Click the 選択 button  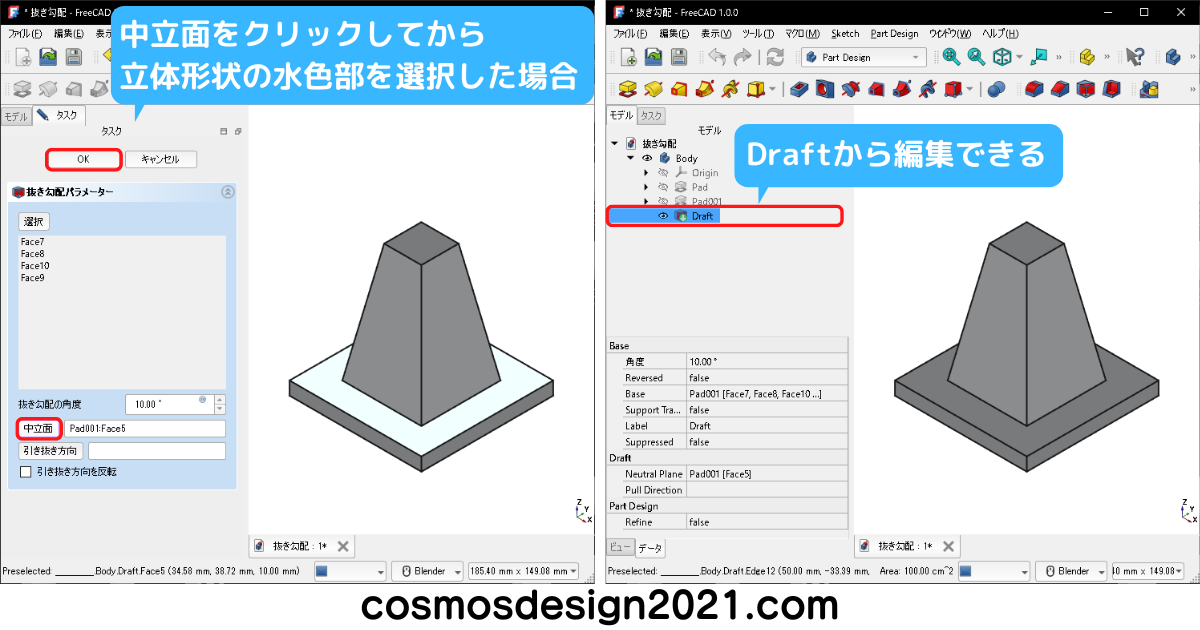pyautogui.click(x=34, y=222)
